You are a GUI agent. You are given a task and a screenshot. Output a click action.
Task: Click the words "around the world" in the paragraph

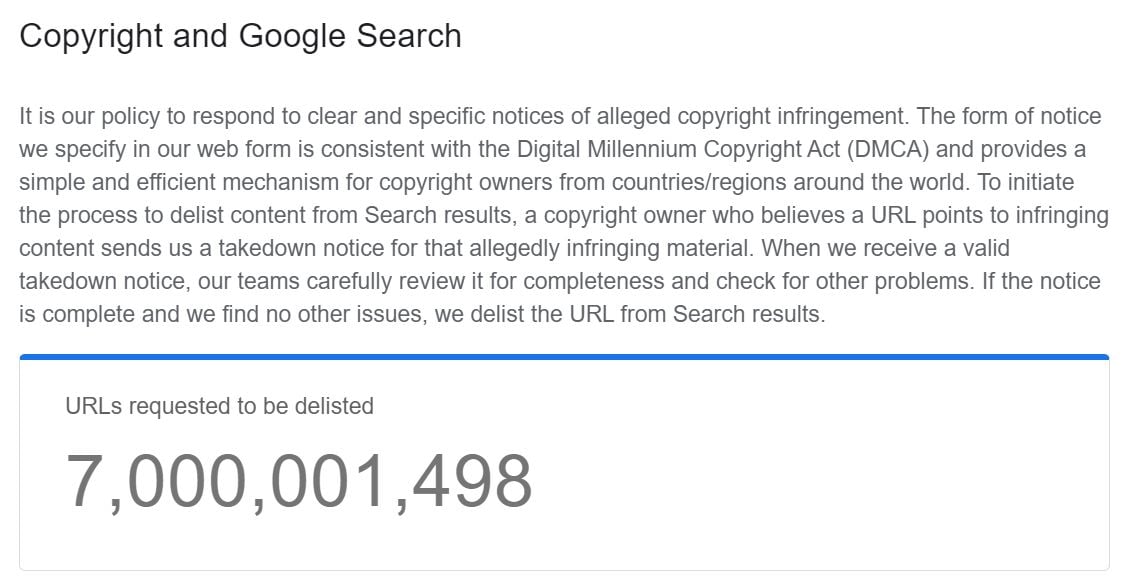880,182
